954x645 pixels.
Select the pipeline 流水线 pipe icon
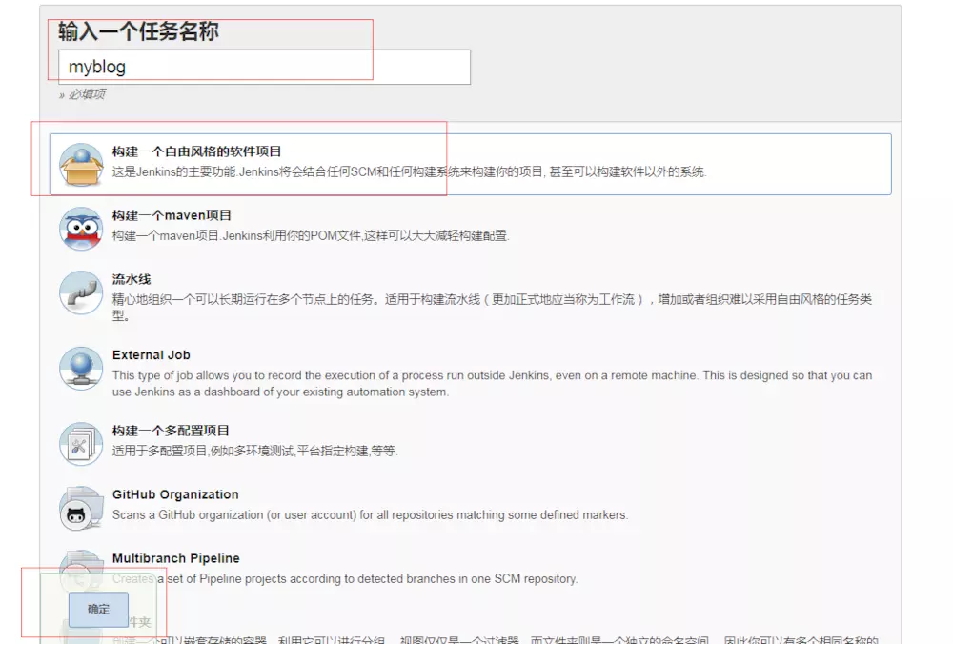coord(81,293)
